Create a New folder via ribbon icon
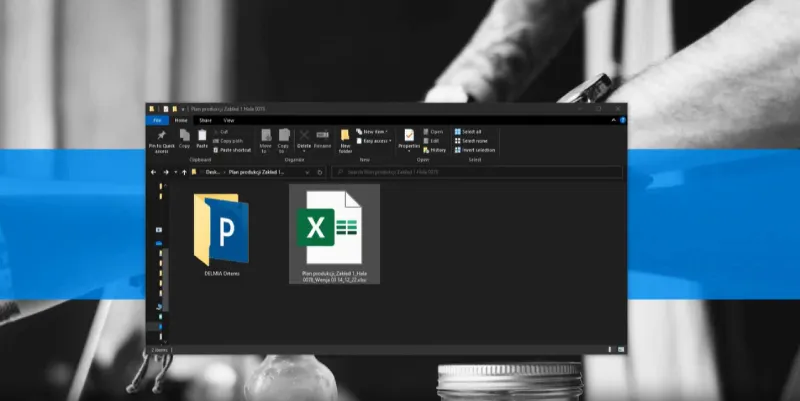Screen dimensions: 800x401 point(345,135)
